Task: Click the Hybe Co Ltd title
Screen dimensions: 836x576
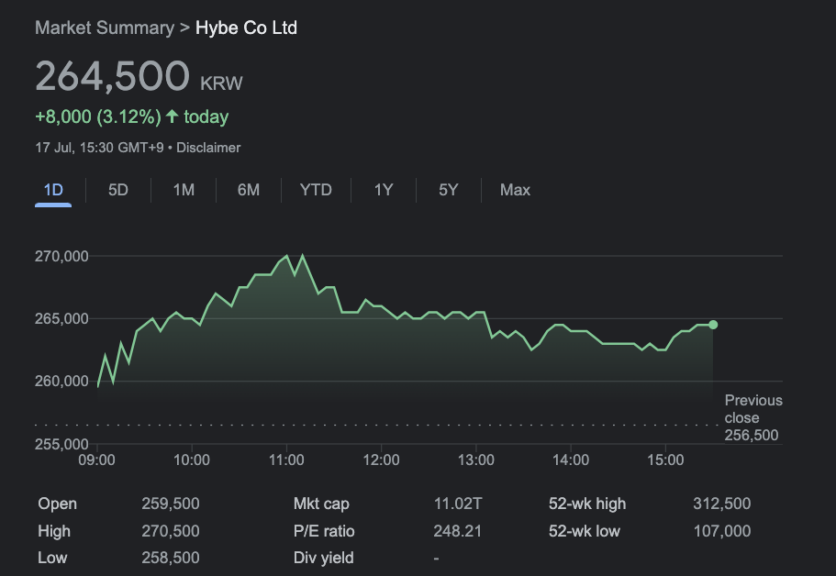Action: tap(246, 28)
